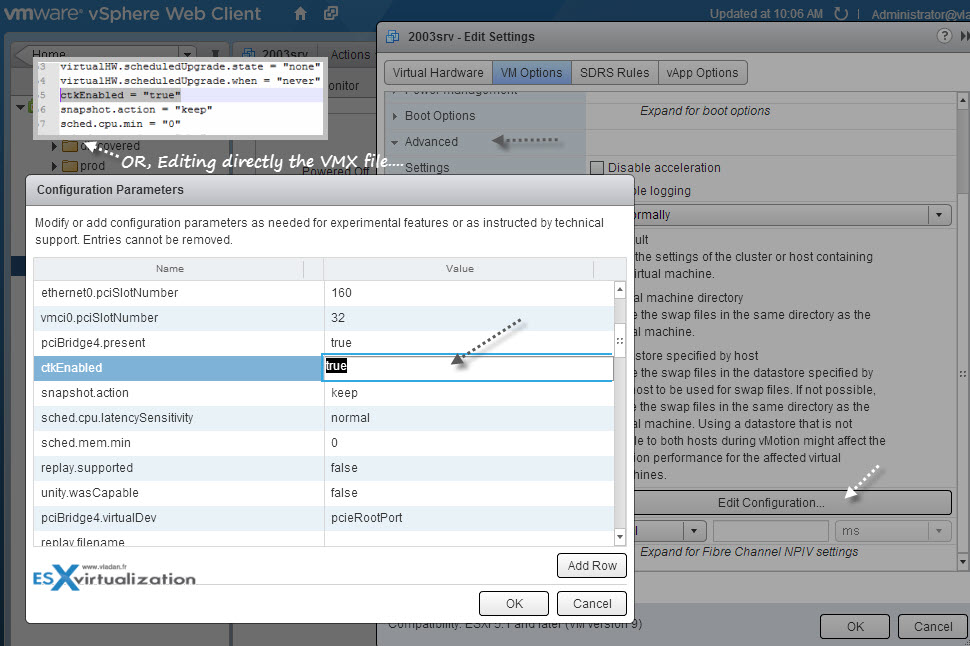Click Cancel in the Edit Settings dialog
The image size is (970, 646).
click(933, 626)
